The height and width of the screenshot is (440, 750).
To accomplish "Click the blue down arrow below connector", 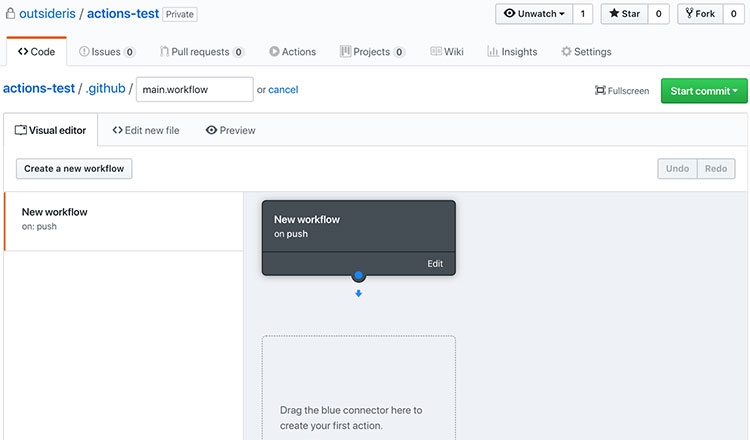I will point(358,293).
